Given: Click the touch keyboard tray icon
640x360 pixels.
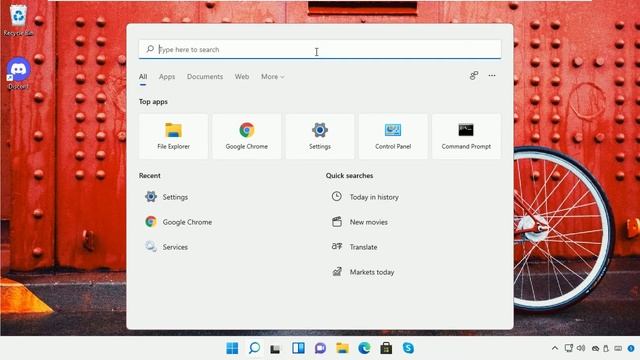Looking at the screenshot, I should (618, 349).
